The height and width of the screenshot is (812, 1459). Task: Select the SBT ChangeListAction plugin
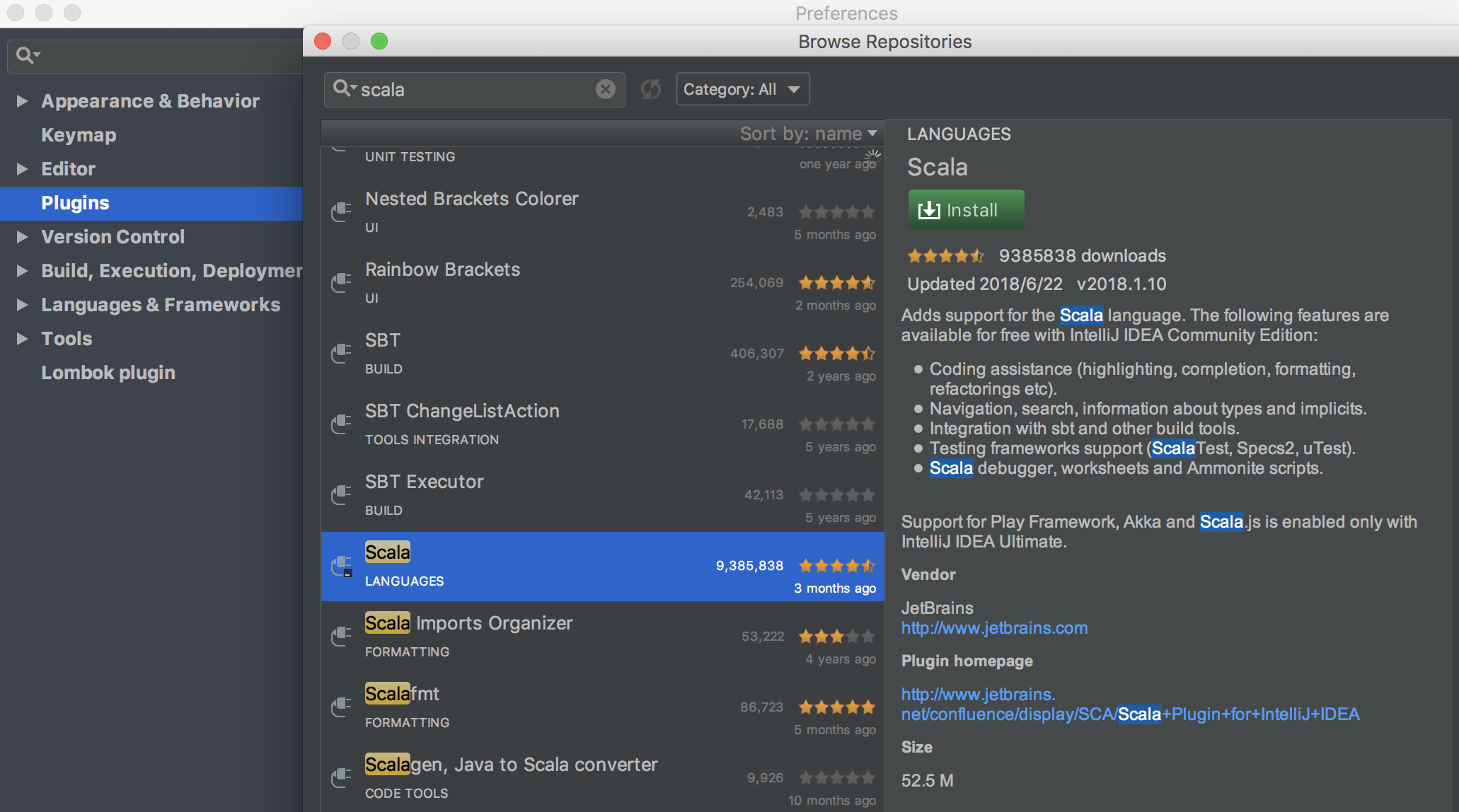tap(602, 425)
